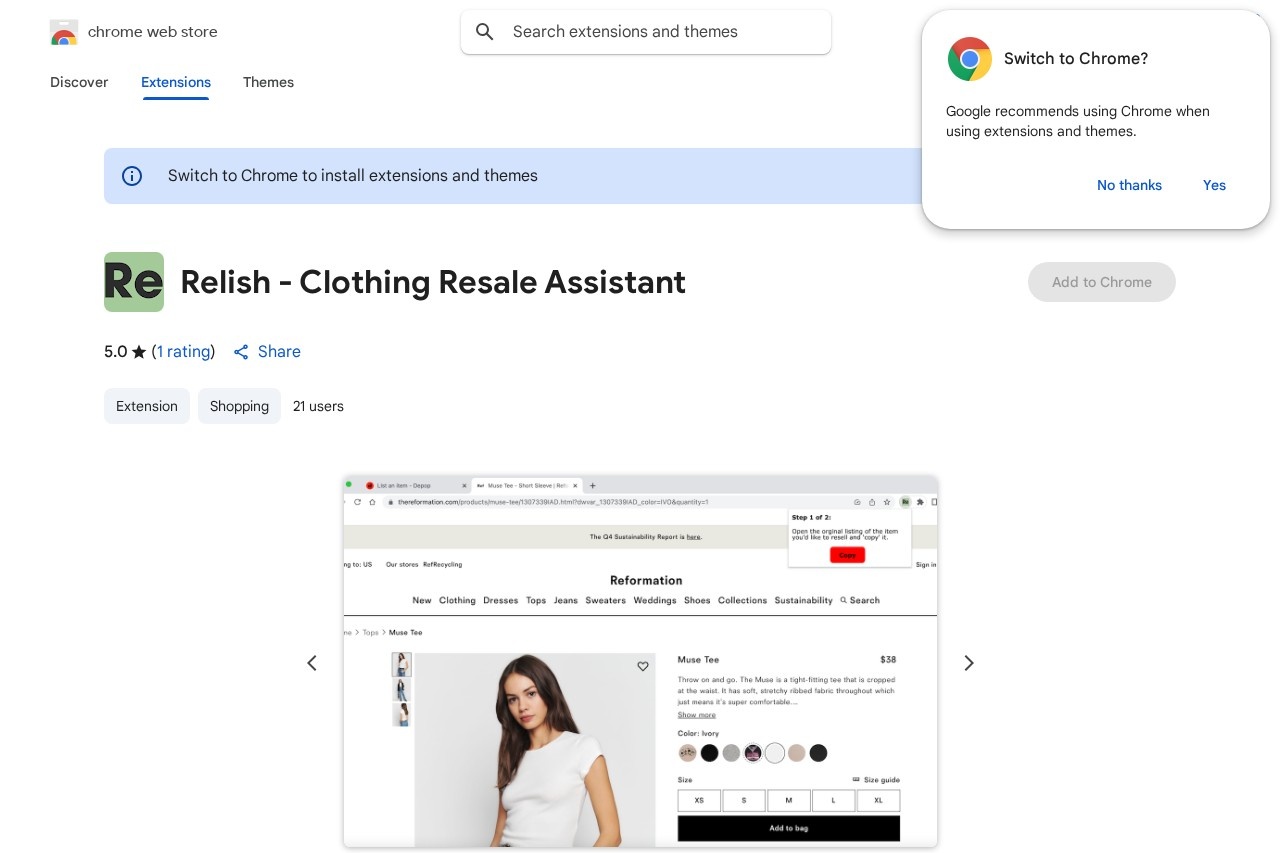
Task: Show the next screenshot with right arrow
Action: point(968,663)
